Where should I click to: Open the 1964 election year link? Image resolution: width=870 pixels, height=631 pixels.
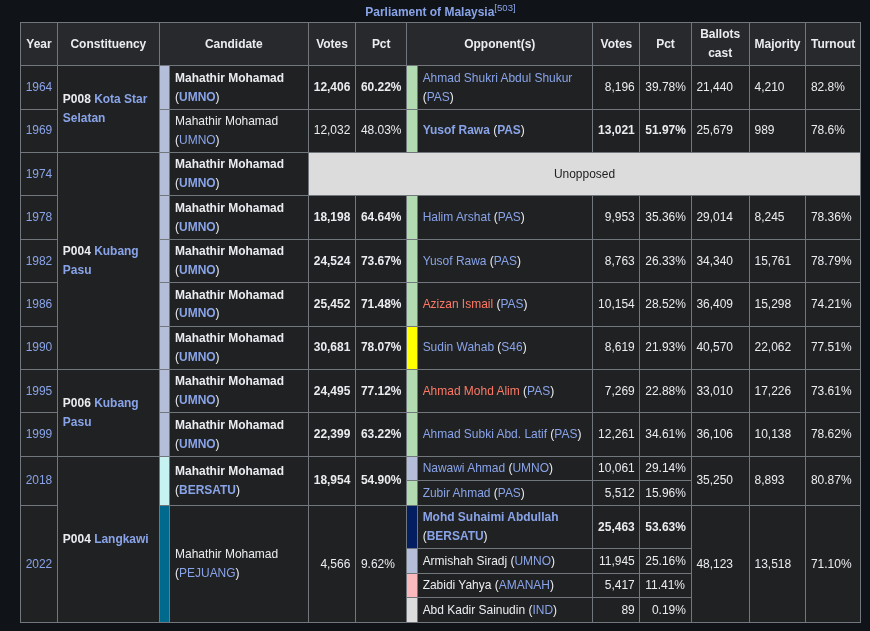pos(39,87)
